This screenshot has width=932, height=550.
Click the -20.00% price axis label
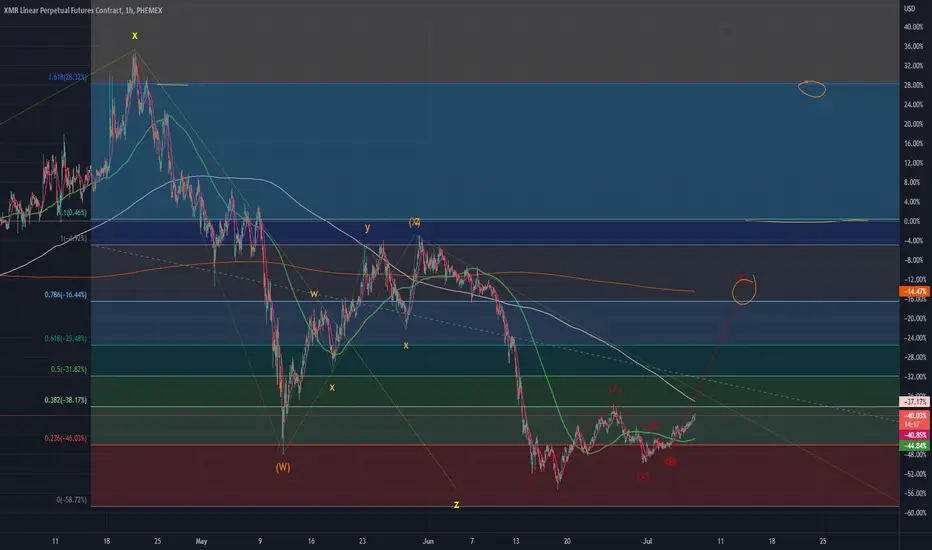[x=915, y=318]
